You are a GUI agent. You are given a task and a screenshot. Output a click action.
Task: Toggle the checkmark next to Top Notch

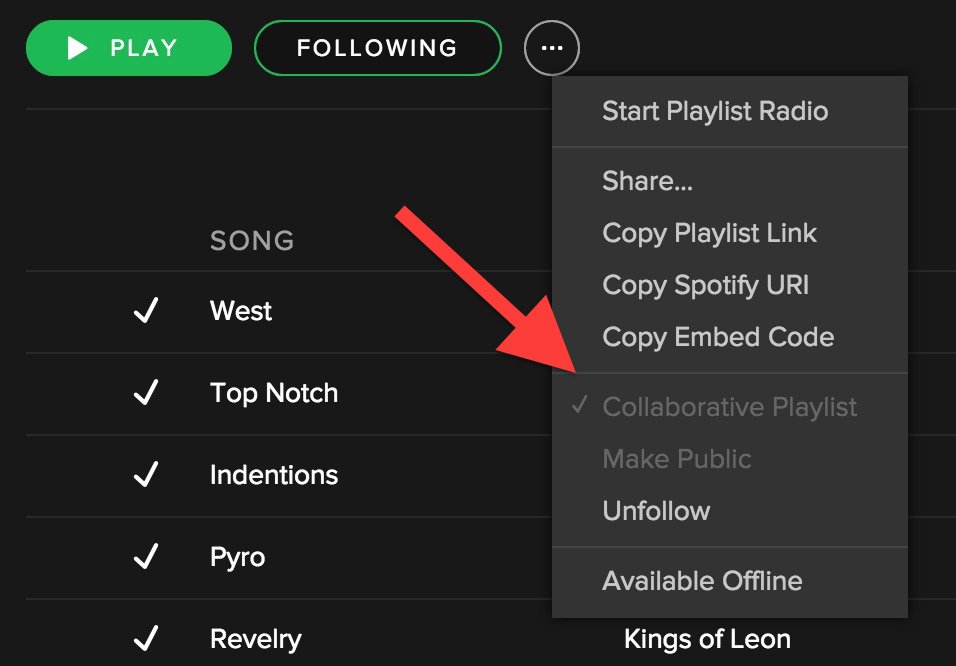pyautogui.click(x=146, y=393)
